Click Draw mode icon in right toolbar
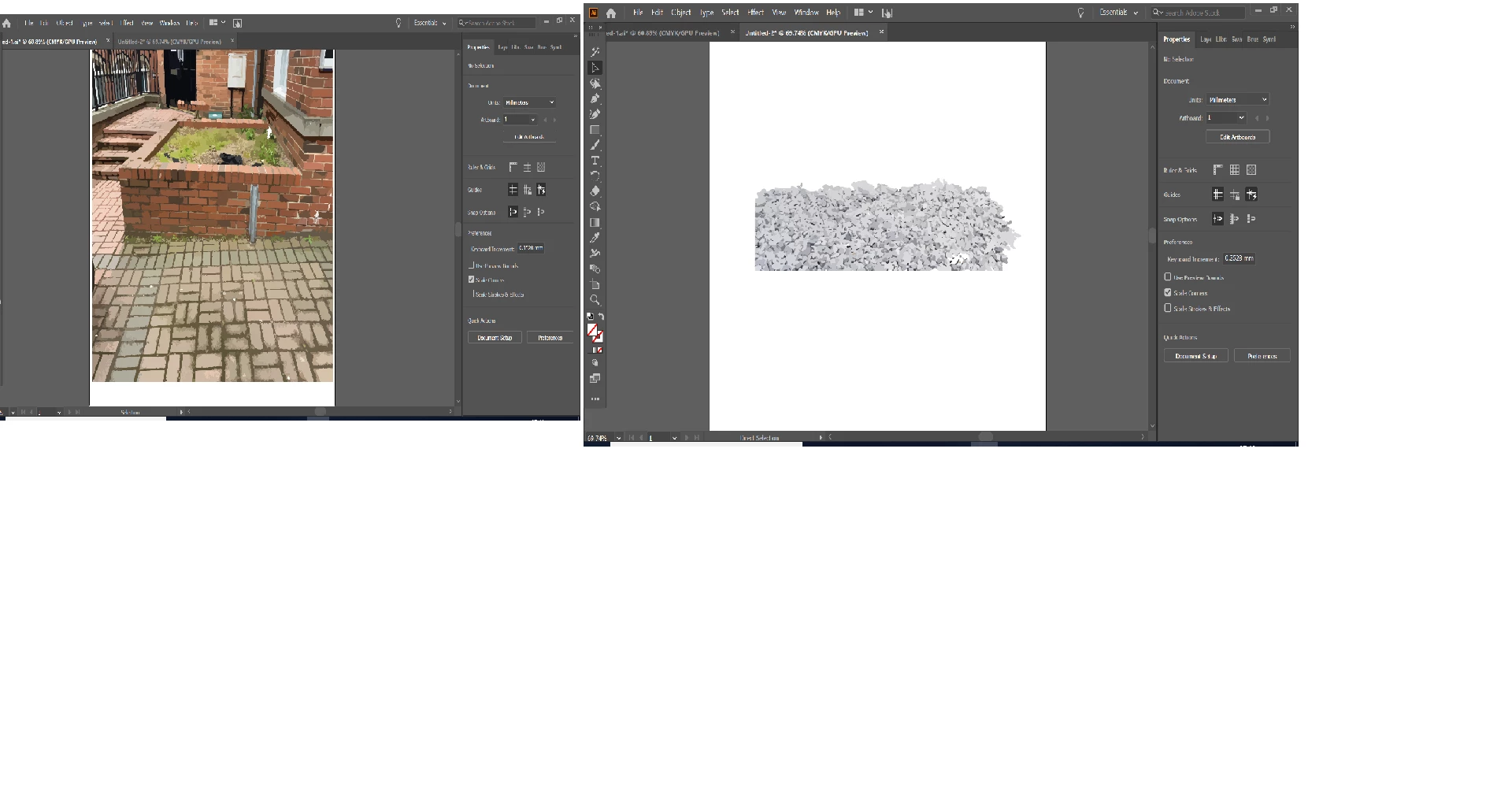Screen dimensions: 1512x812 pyautogui.click(x=595, y=363)
